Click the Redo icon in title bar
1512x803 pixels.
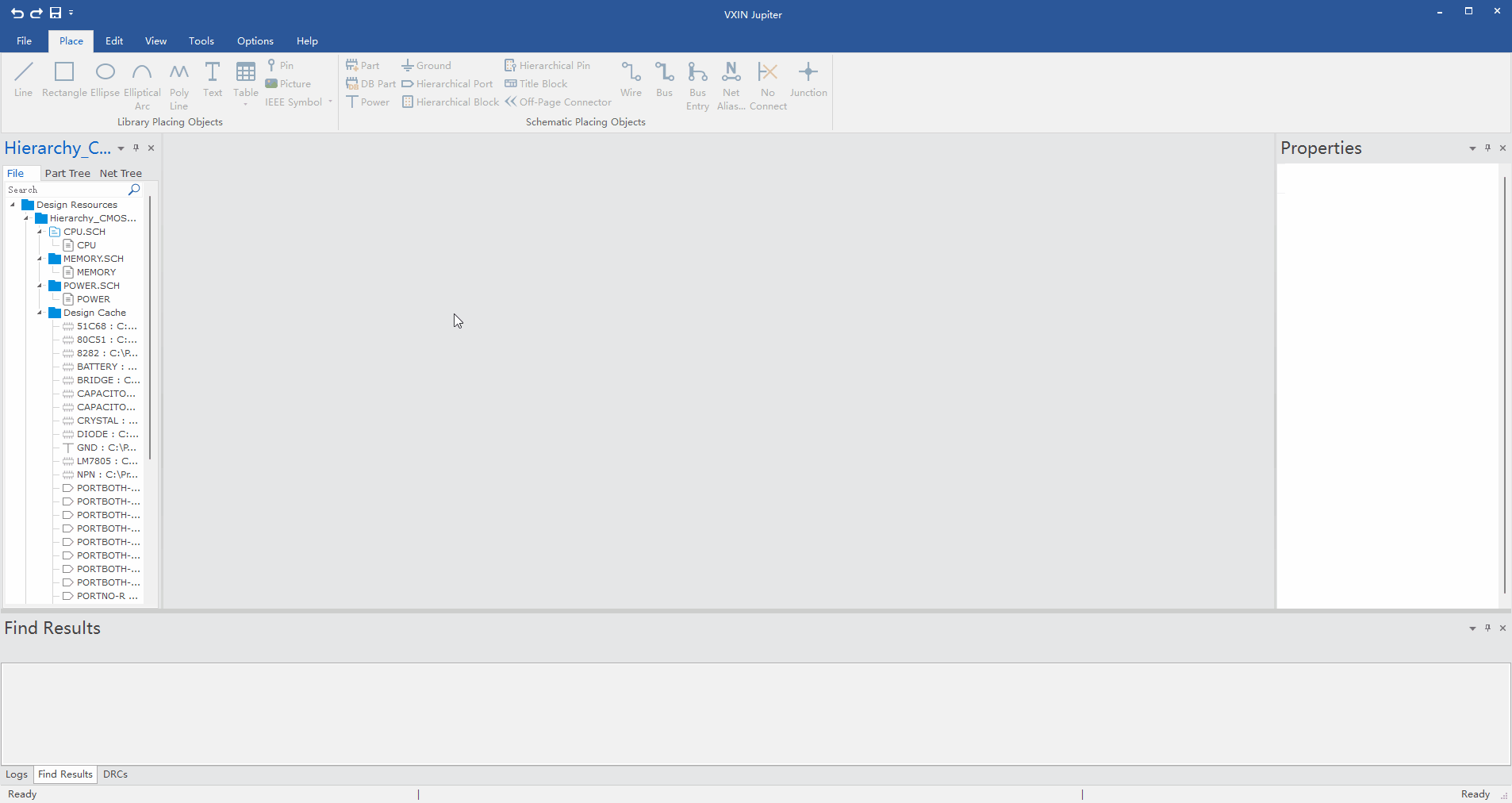[36, 13]
